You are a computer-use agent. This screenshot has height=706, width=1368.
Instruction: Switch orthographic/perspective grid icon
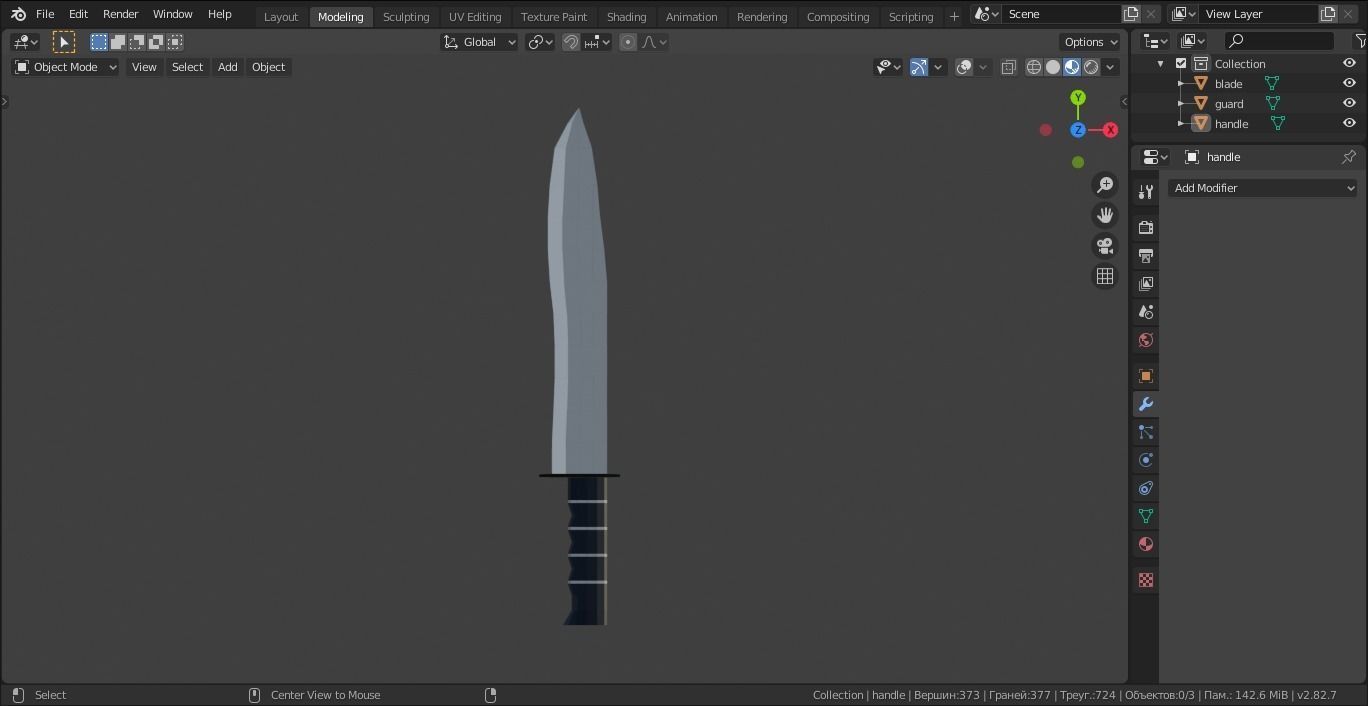1105,276
